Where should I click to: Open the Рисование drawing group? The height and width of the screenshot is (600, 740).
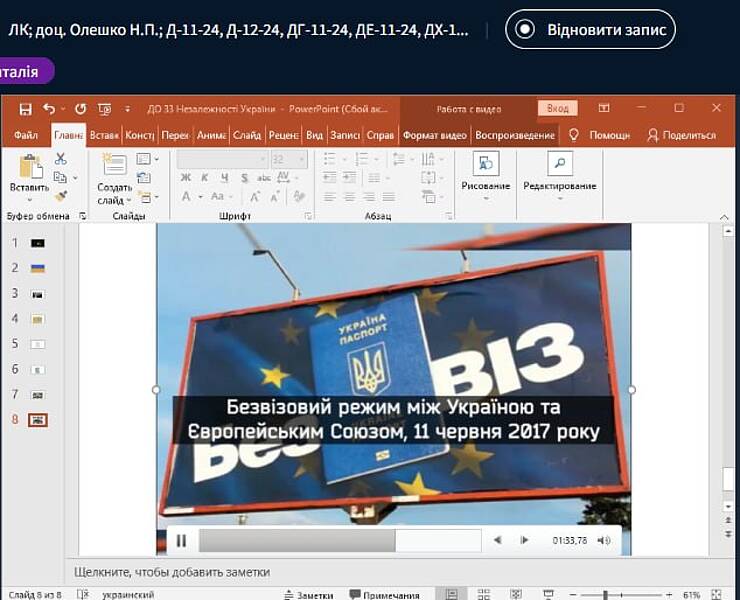point(486,177)
